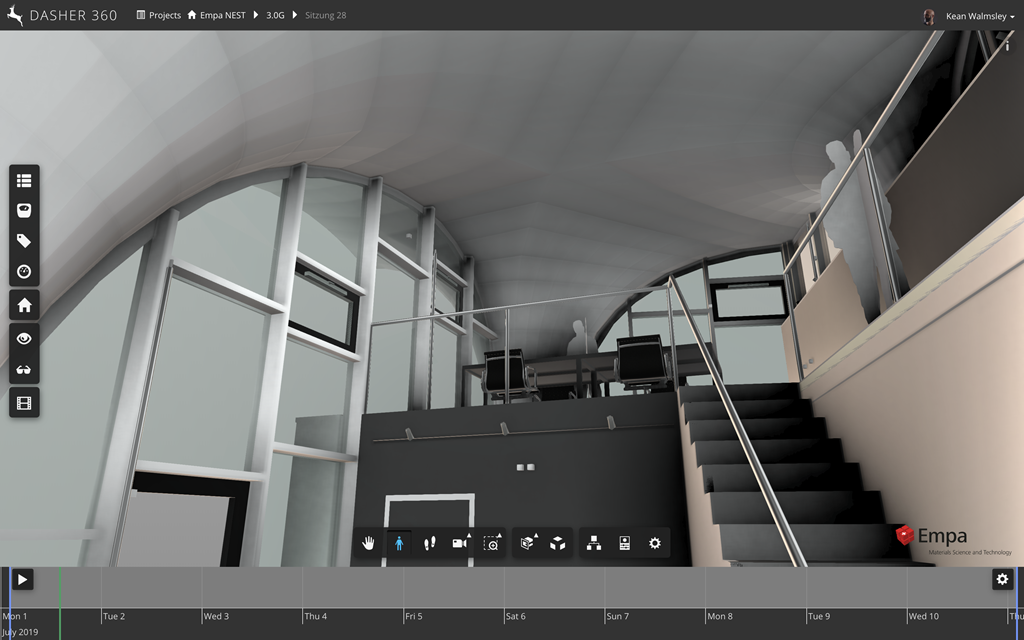
Task: Expand the camera tool options
Action: [461, 543]
